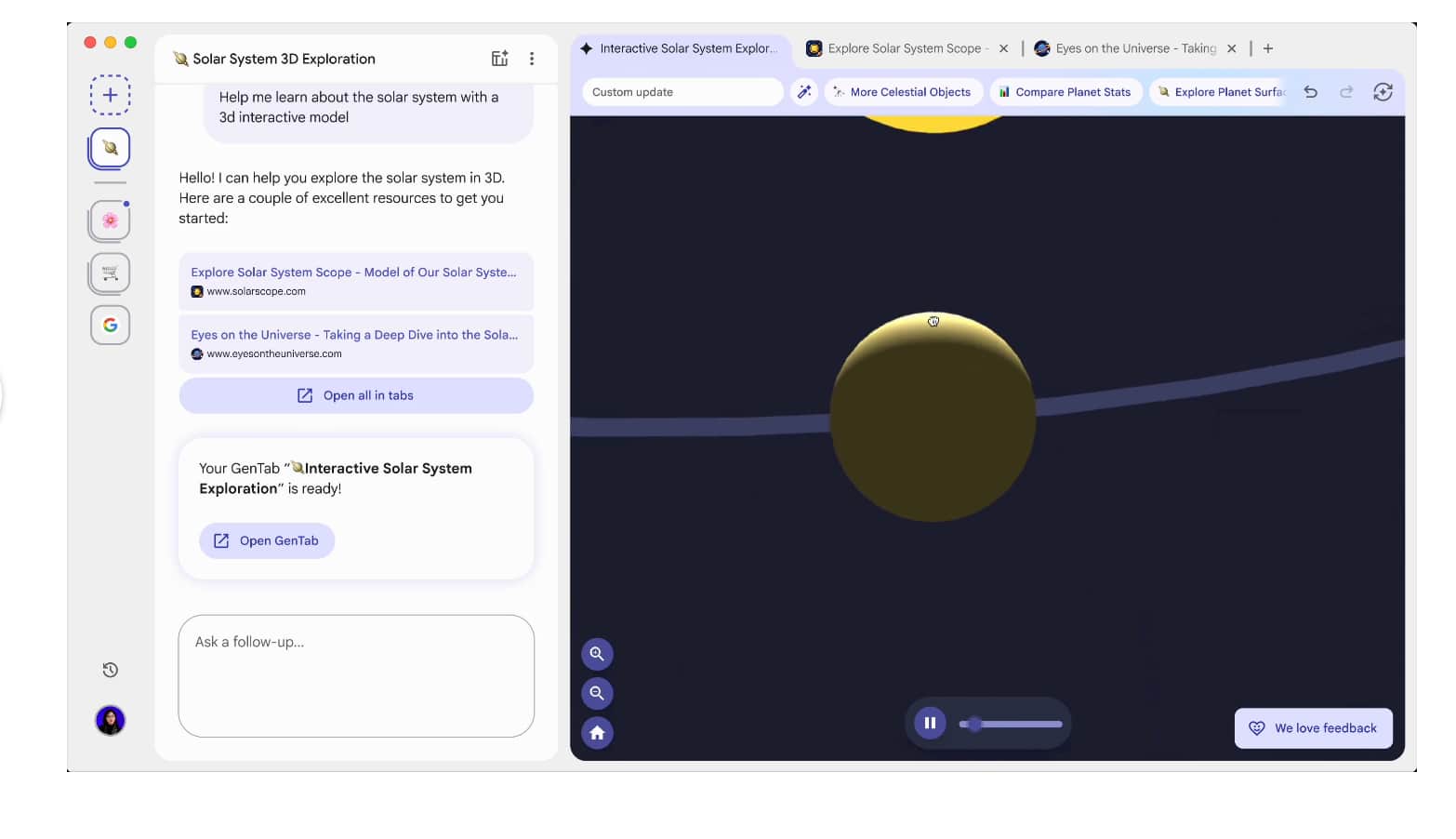Open the Eyes on the Universe link card
1456x839 pixels.
pyautogui.click(x=356, y=343)
